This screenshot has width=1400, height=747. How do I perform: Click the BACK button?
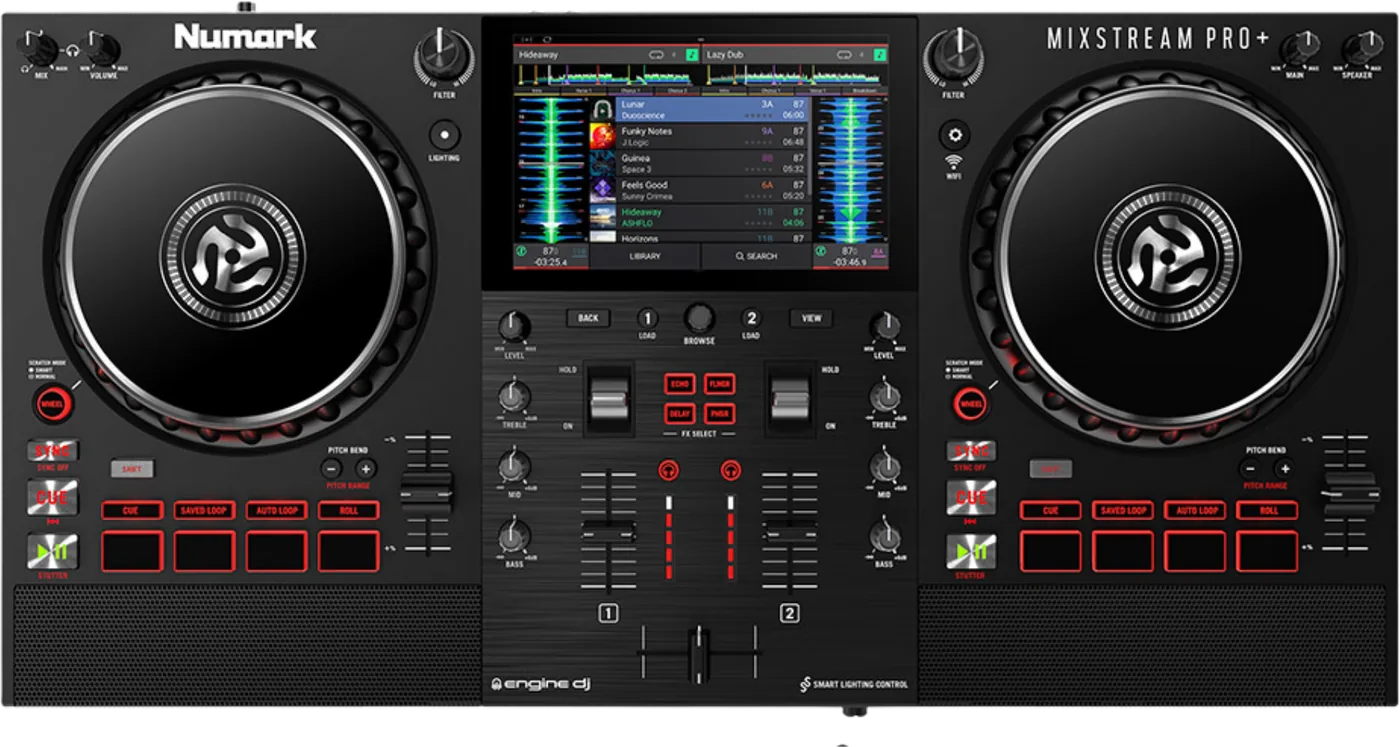click(588, 318)
